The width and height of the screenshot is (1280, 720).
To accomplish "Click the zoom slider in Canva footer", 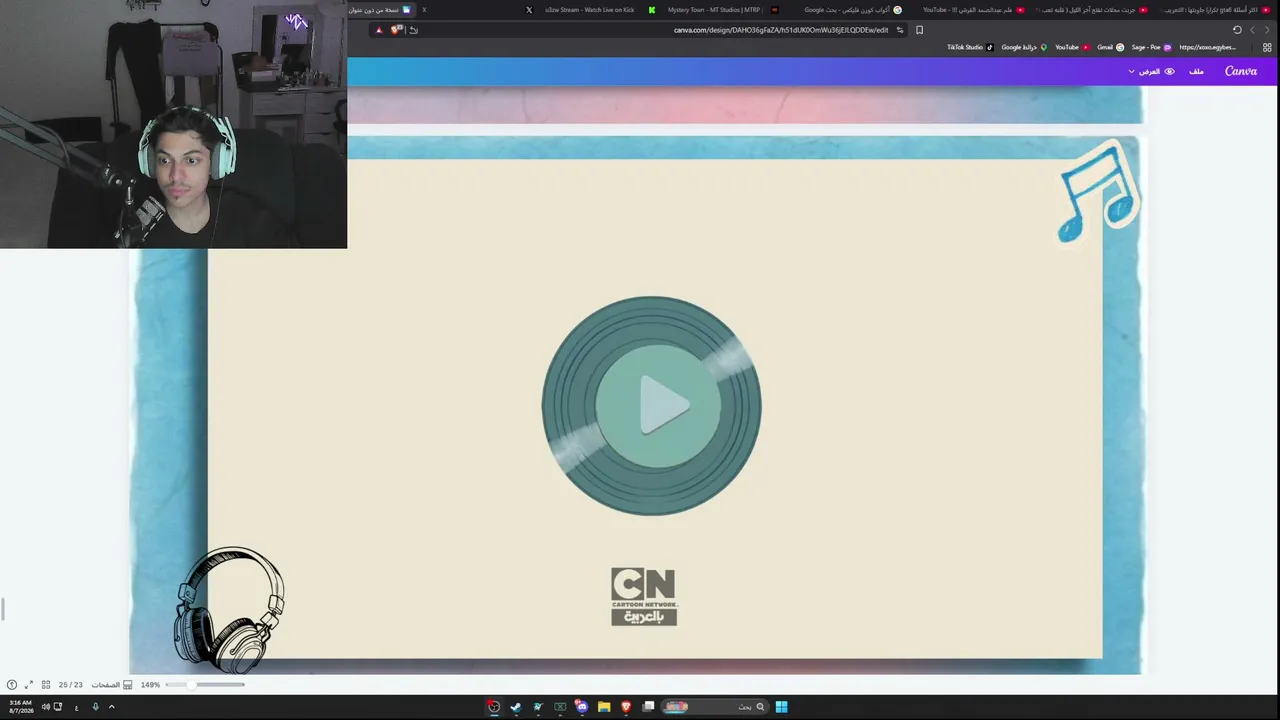I will point(205,685).
